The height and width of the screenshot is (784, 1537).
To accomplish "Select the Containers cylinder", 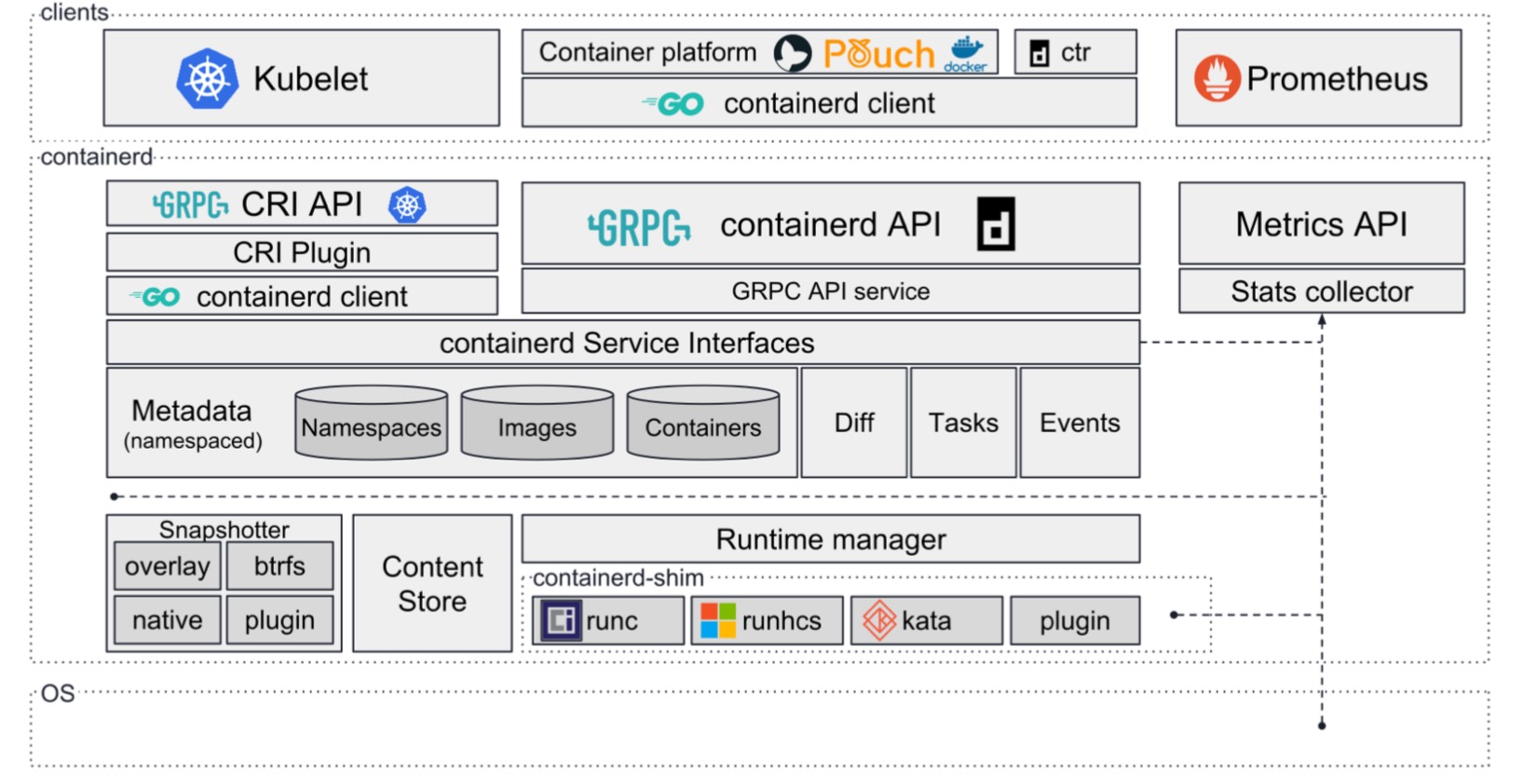I will (x=703, y=423).
